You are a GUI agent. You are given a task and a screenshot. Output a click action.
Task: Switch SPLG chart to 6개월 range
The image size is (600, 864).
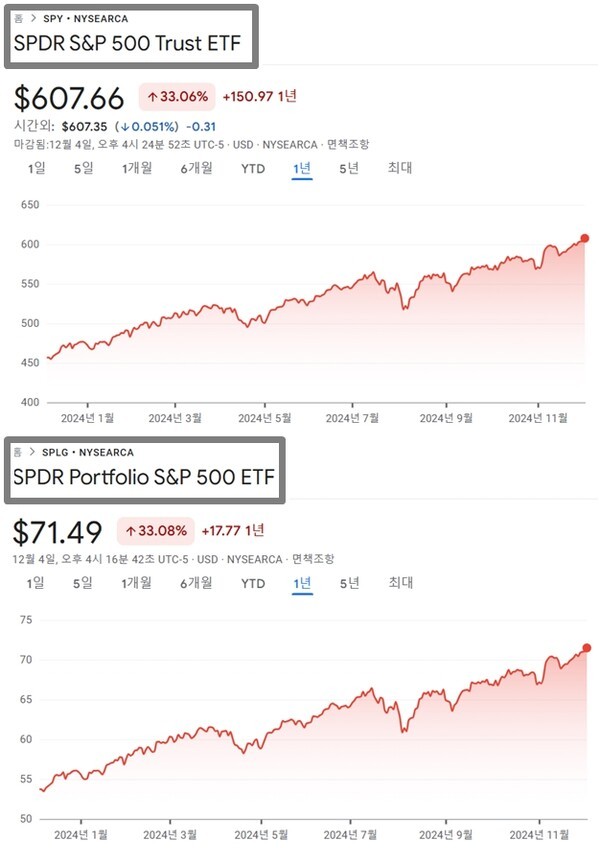coord(196,583)
